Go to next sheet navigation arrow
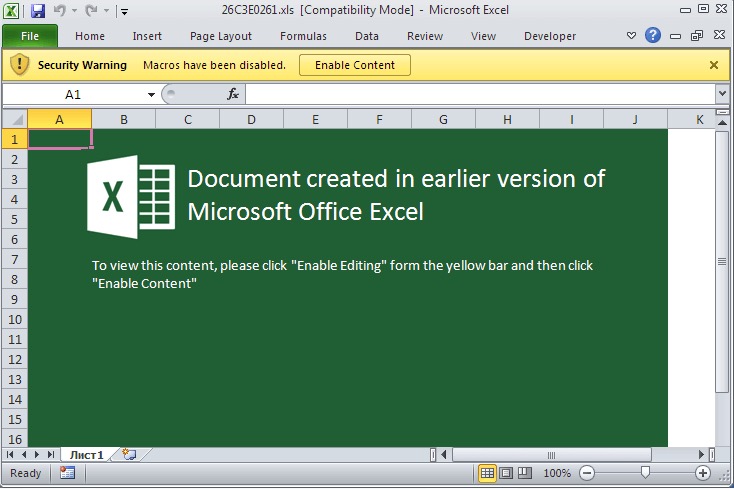 (x=37, y=454)
